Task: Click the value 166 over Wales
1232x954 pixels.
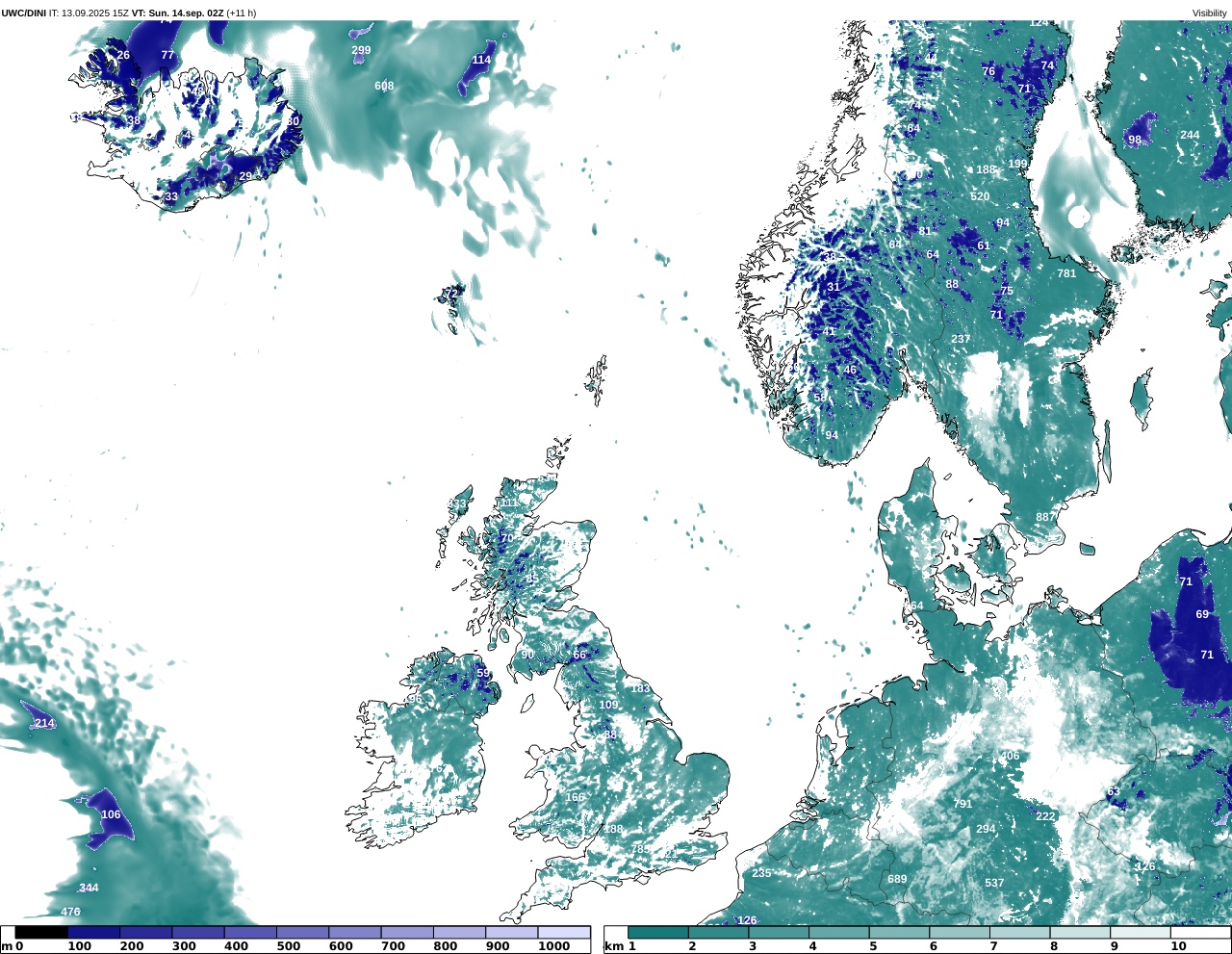Action: 575,798
